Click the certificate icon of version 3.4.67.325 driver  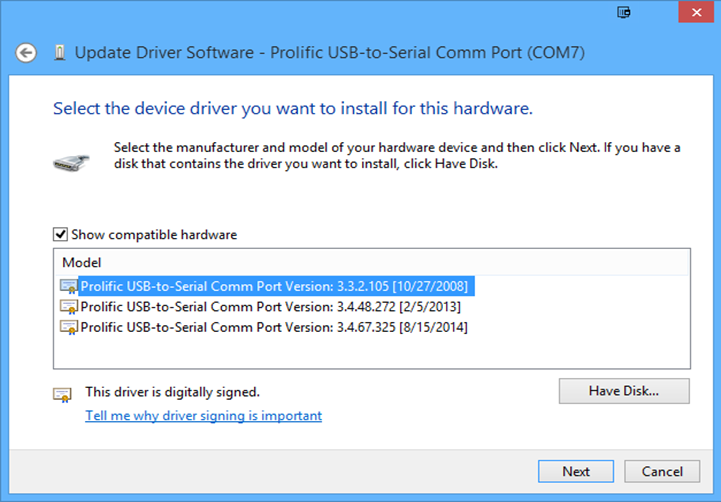click(x=68, y=327)
